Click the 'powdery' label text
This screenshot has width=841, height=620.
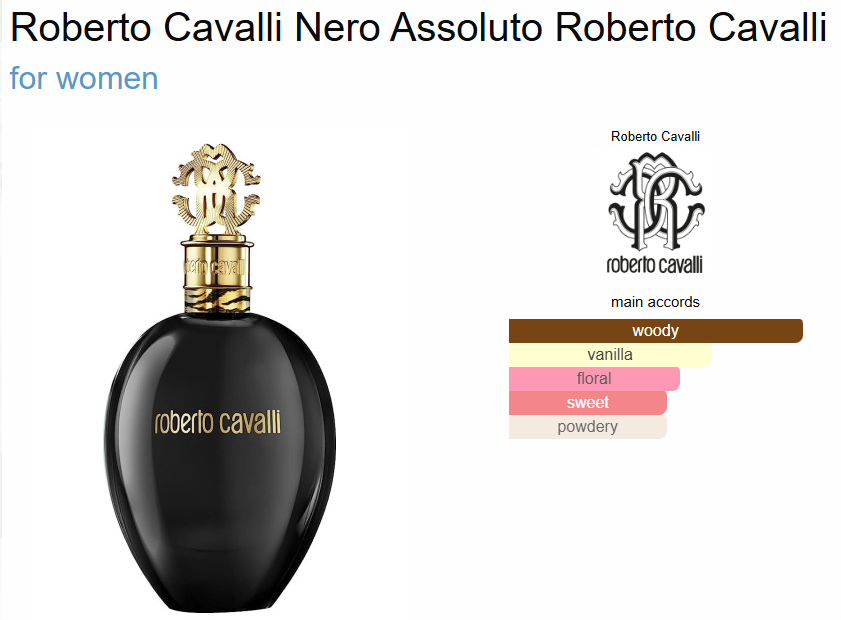tap(588, 427)
